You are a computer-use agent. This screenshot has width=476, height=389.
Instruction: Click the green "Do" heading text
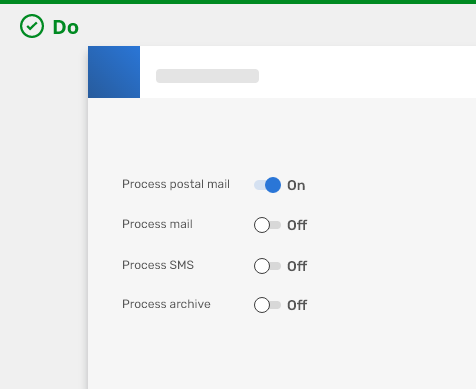pos(66,27)
